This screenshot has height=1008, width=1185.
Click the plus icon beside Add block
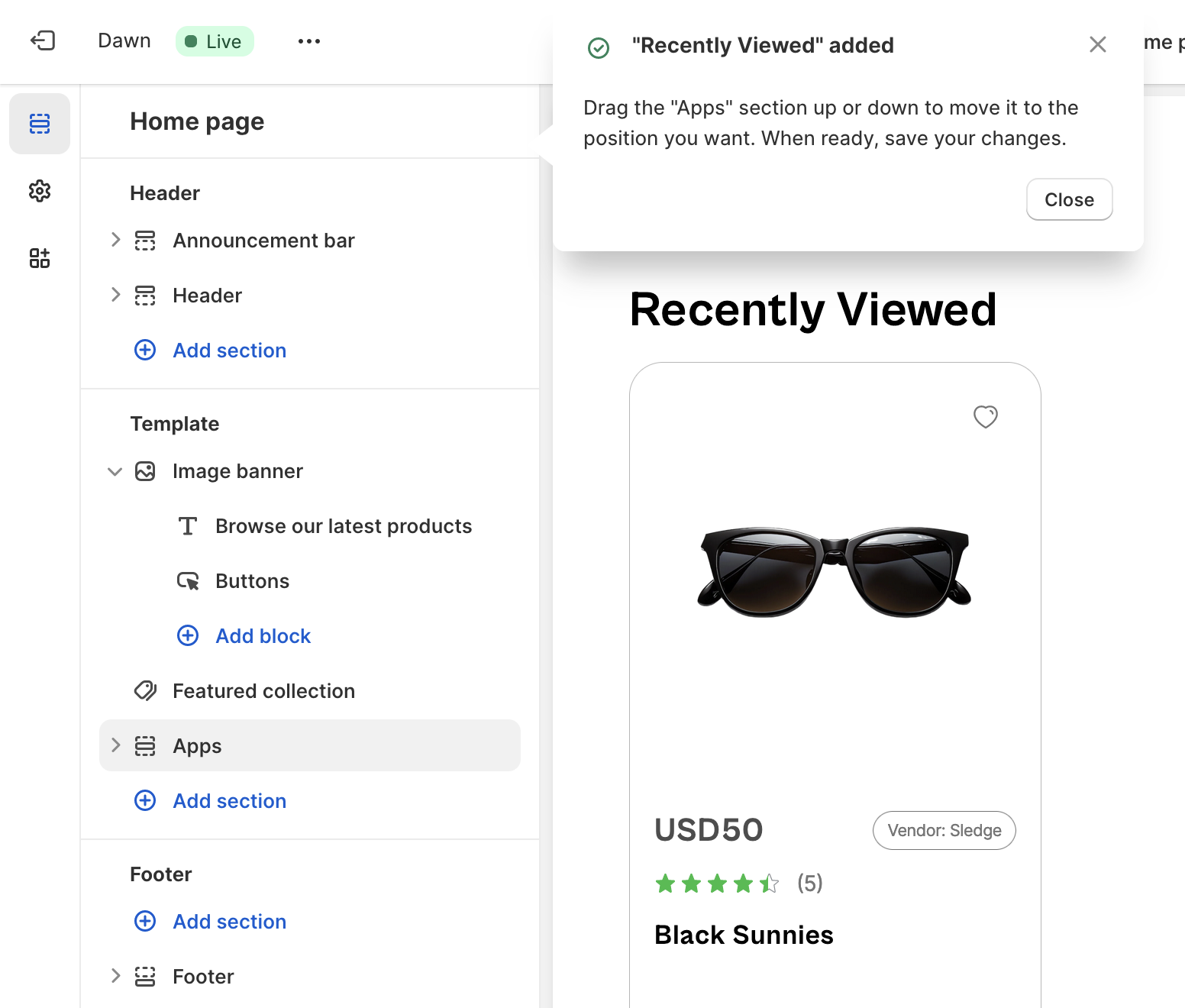pyautogui.click(x=188, y=636)
